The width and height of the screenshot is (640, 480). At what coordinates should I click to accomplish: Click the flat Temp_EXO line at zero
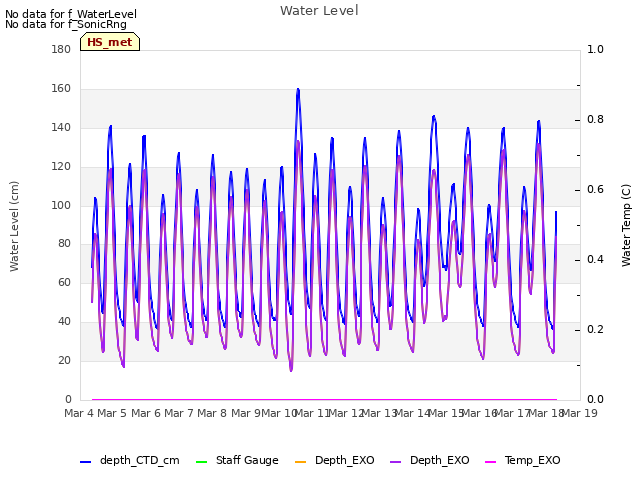point(324,399)
